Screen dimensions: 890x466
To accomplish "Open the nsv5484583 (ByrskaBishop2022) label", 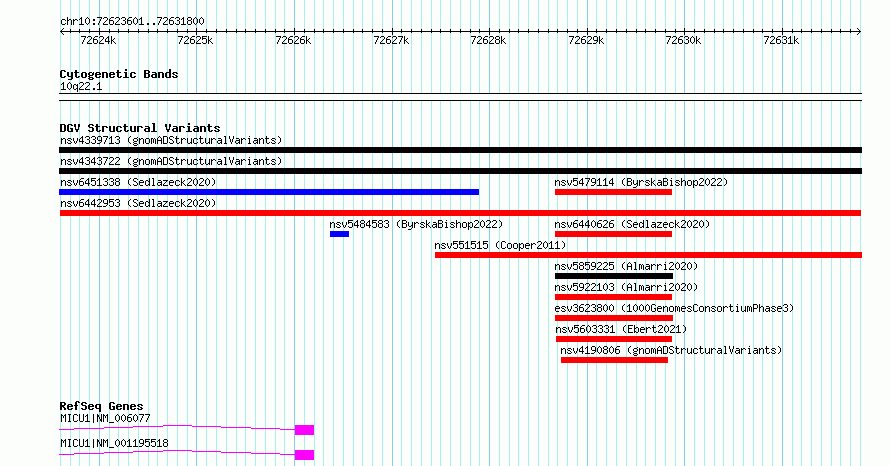I will (416, 224).
